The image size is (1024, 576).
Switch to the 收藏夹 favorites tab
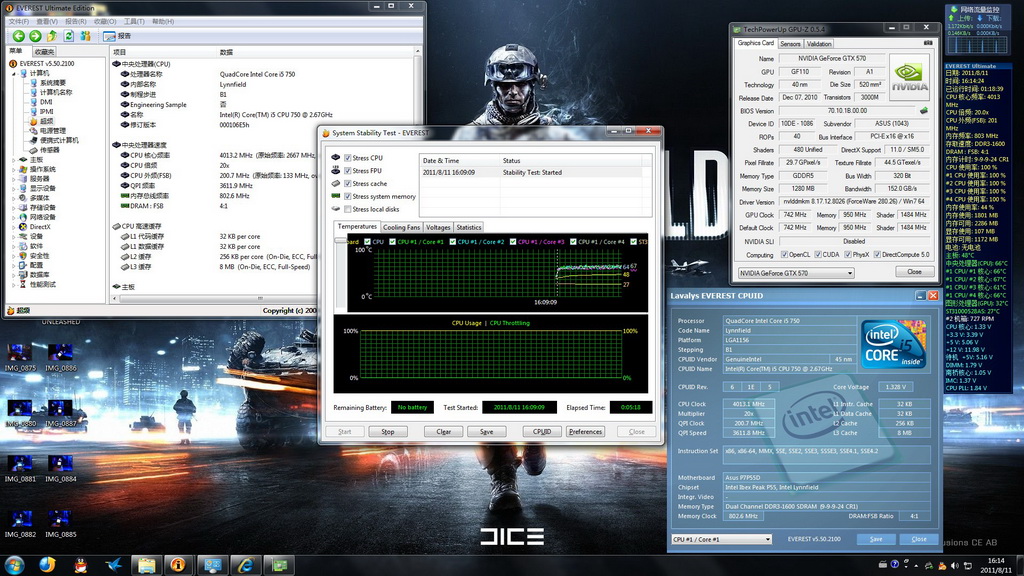tap(44, 52)
